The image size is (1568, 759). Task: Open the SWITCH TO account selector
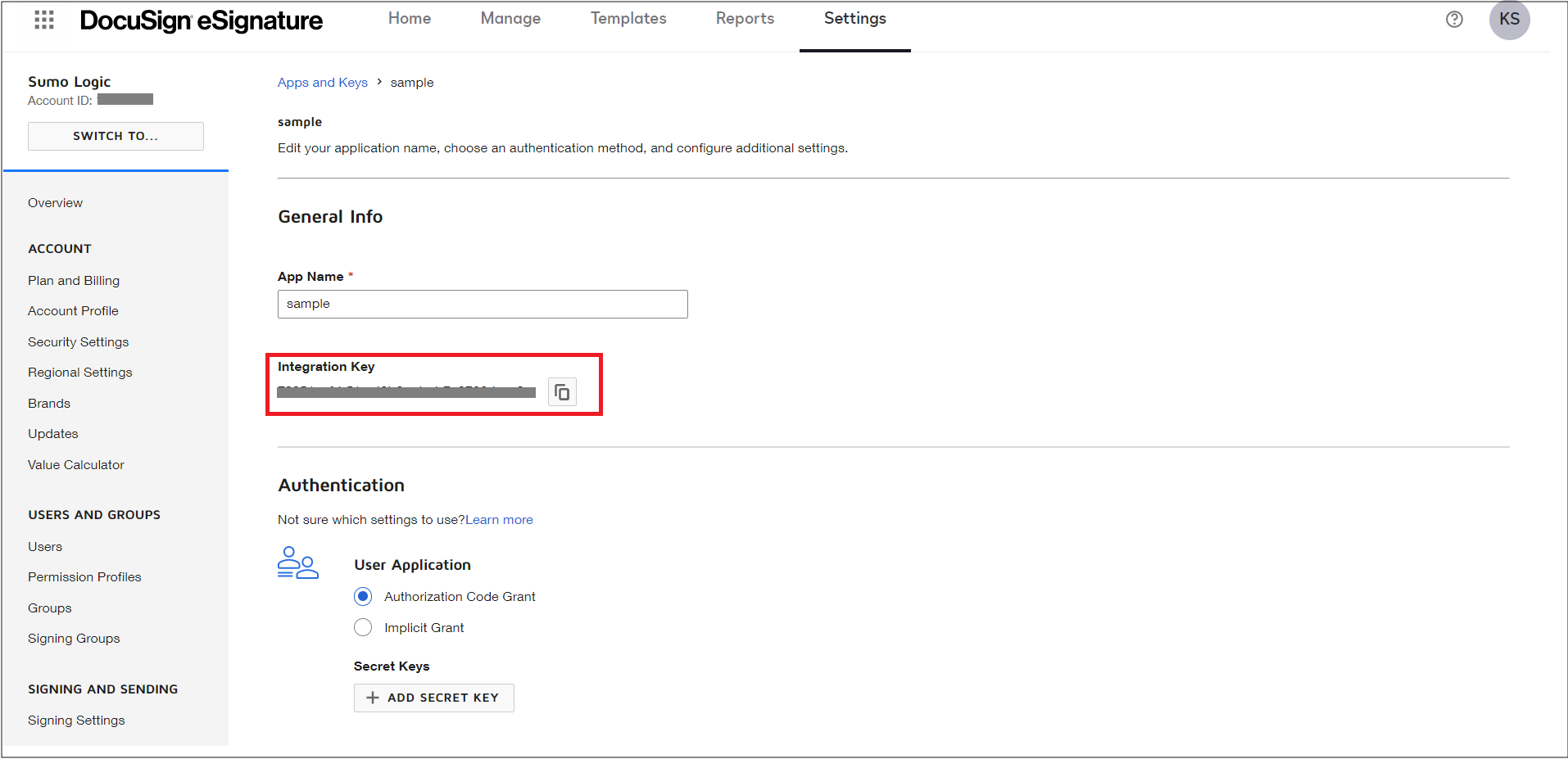coord(115,135)
